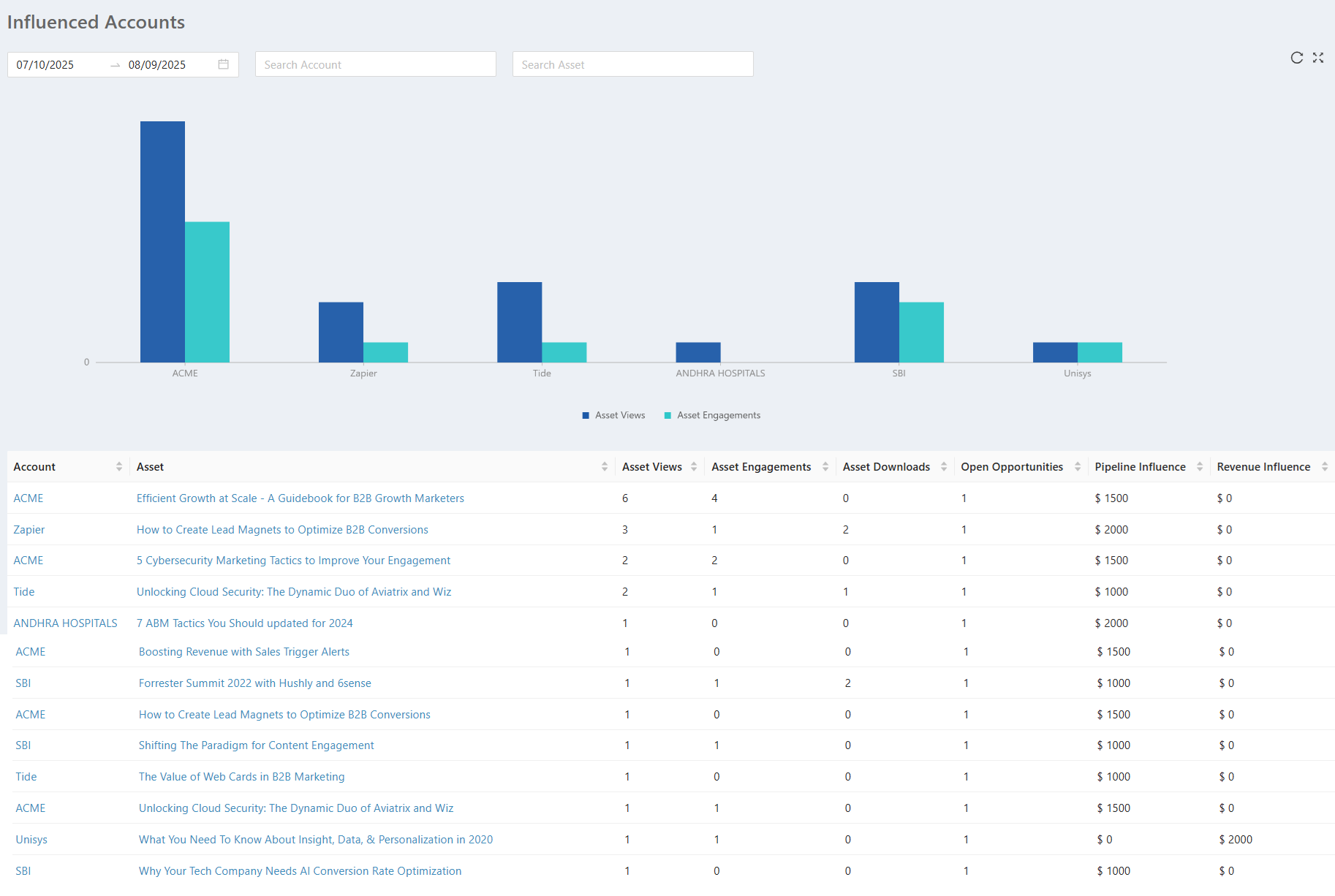Click the Tide Asset Views bar
Viewport: 1335px width, 896px height.
[x=520, y=322]
